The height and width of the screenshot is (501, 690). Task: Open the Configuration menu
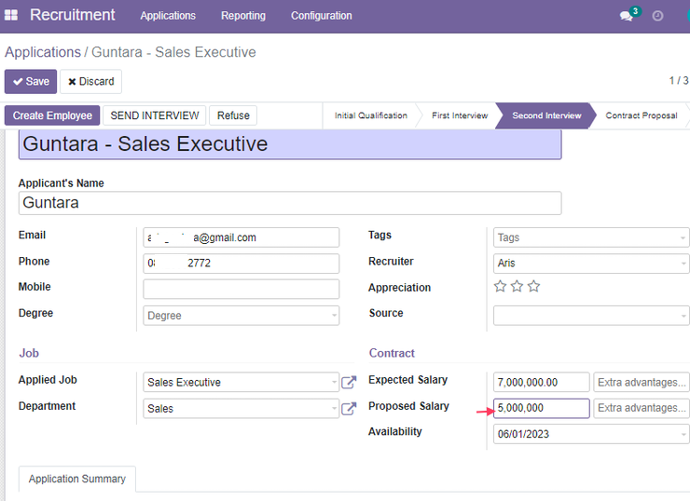[321, 16]
